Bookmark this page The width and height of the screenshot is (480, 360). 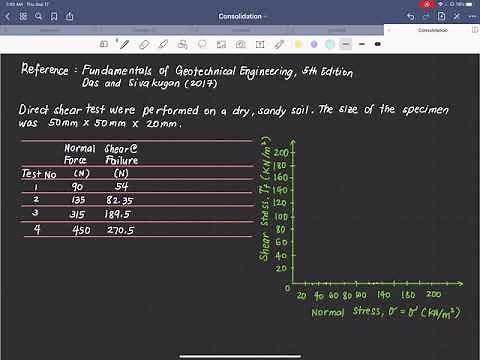point(54,16)
